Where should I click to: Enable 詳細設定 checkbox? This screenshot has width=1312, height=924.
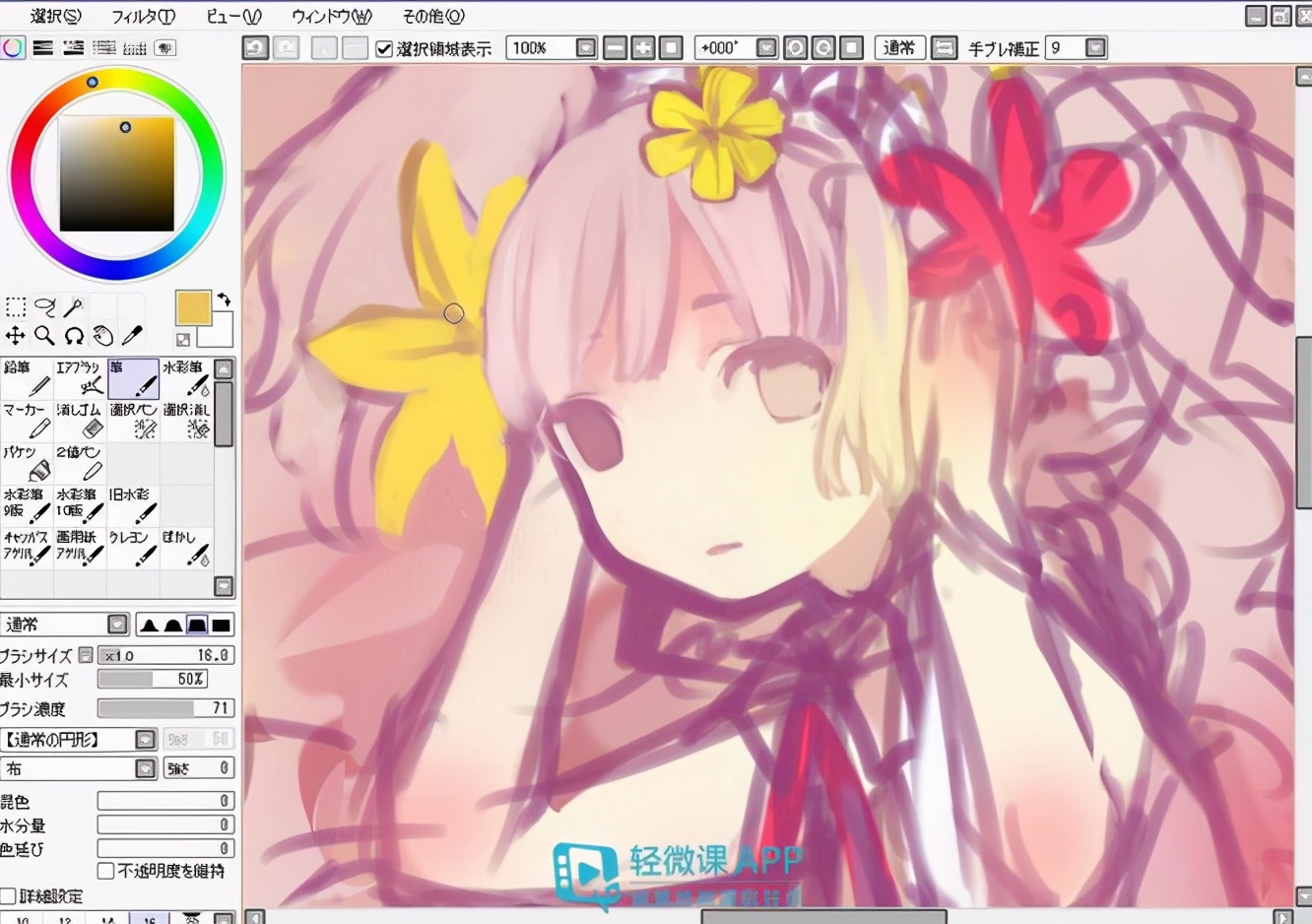pyautogui.click(x=8, y=896)
